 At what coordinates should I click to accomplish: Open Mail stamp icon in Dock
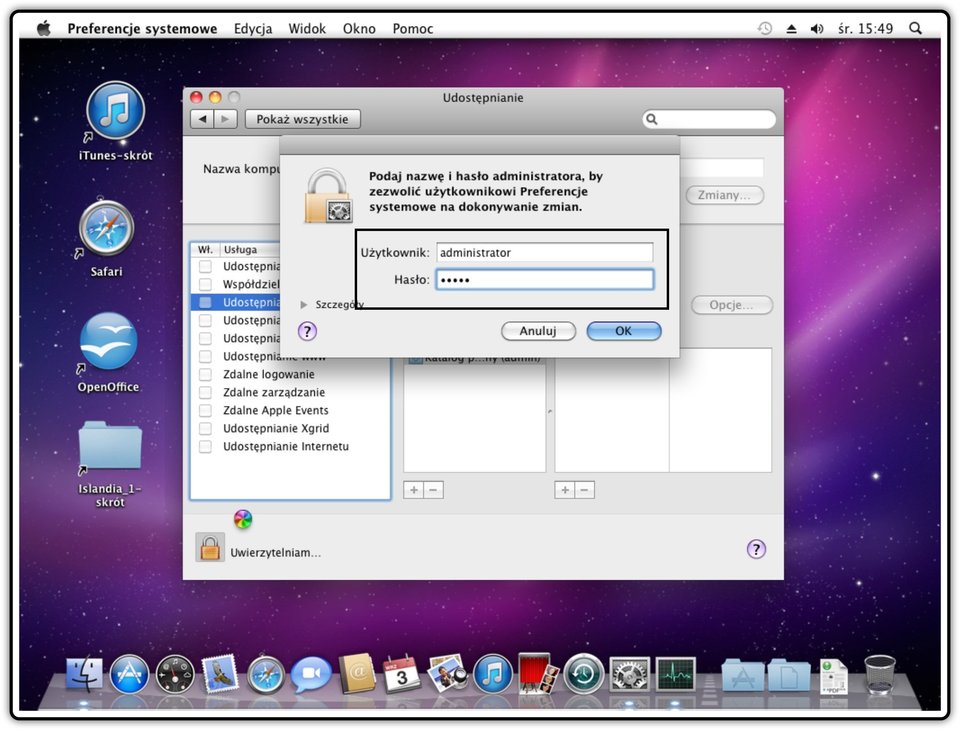coord(220,674)
